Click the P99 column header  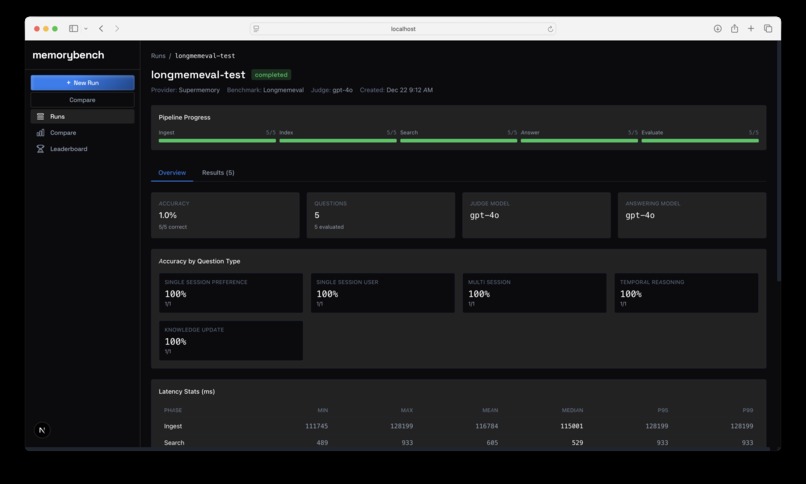tap(747, 411)
